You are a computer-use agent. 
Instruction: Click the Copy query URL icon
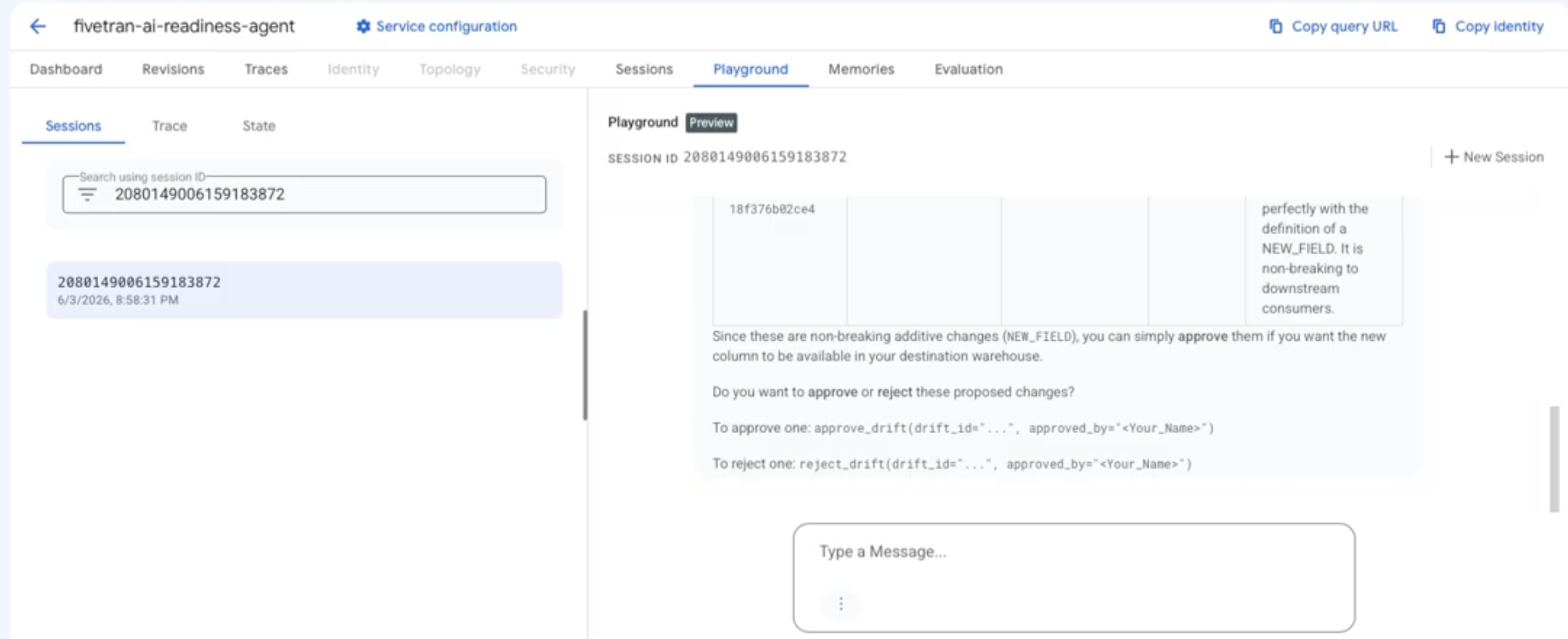coord(1276,26)
